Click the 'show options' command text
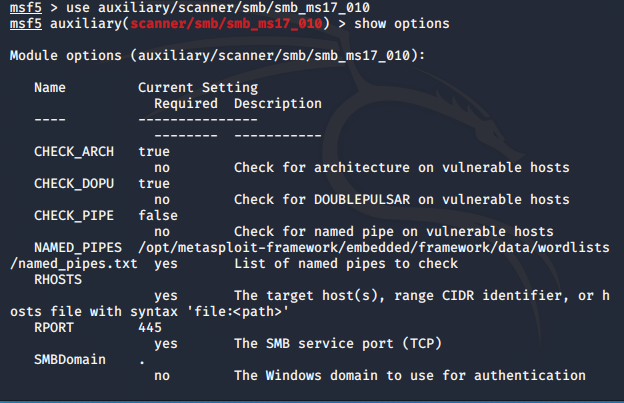Image resolution: width=624 pixels, height=403 pixels. [402, 23]
